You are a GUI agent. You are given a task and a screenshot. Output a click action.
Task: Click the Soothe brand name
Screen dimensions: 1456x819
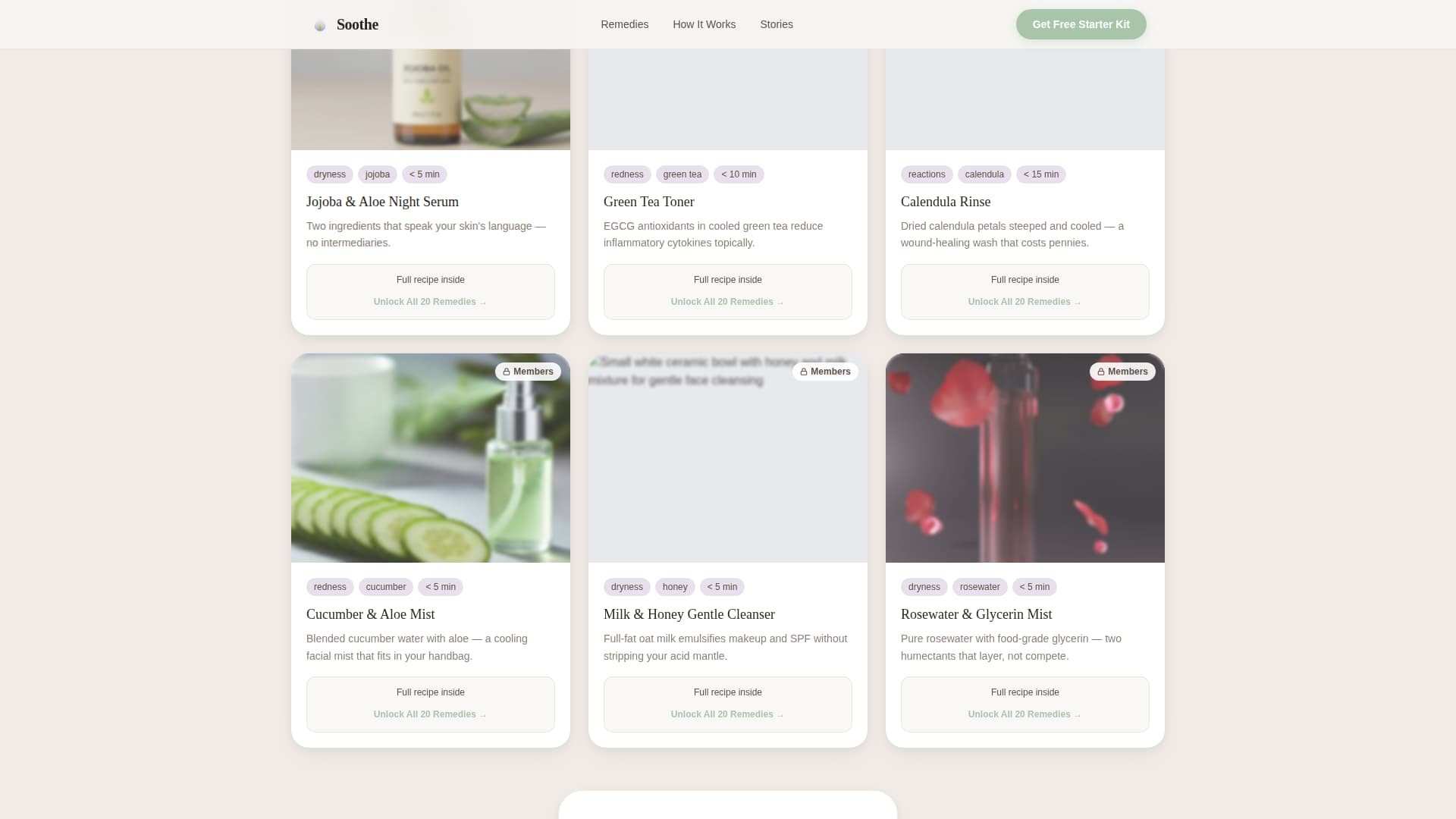[x=357, y=24]
